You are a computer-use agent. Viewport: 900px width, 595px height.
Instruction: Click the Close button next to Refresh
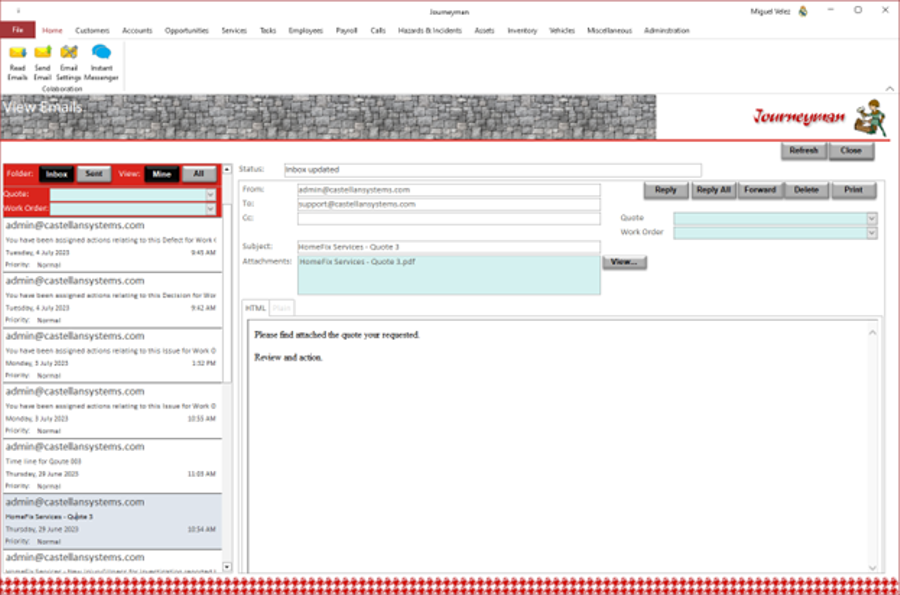coord(851,150)
